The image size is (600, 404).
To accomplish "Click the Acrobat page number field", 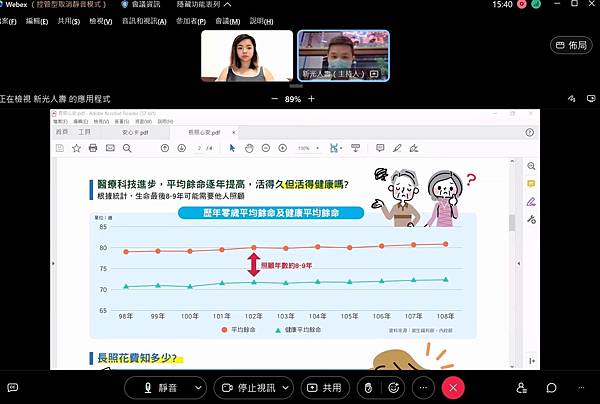I will click(199, 148).
